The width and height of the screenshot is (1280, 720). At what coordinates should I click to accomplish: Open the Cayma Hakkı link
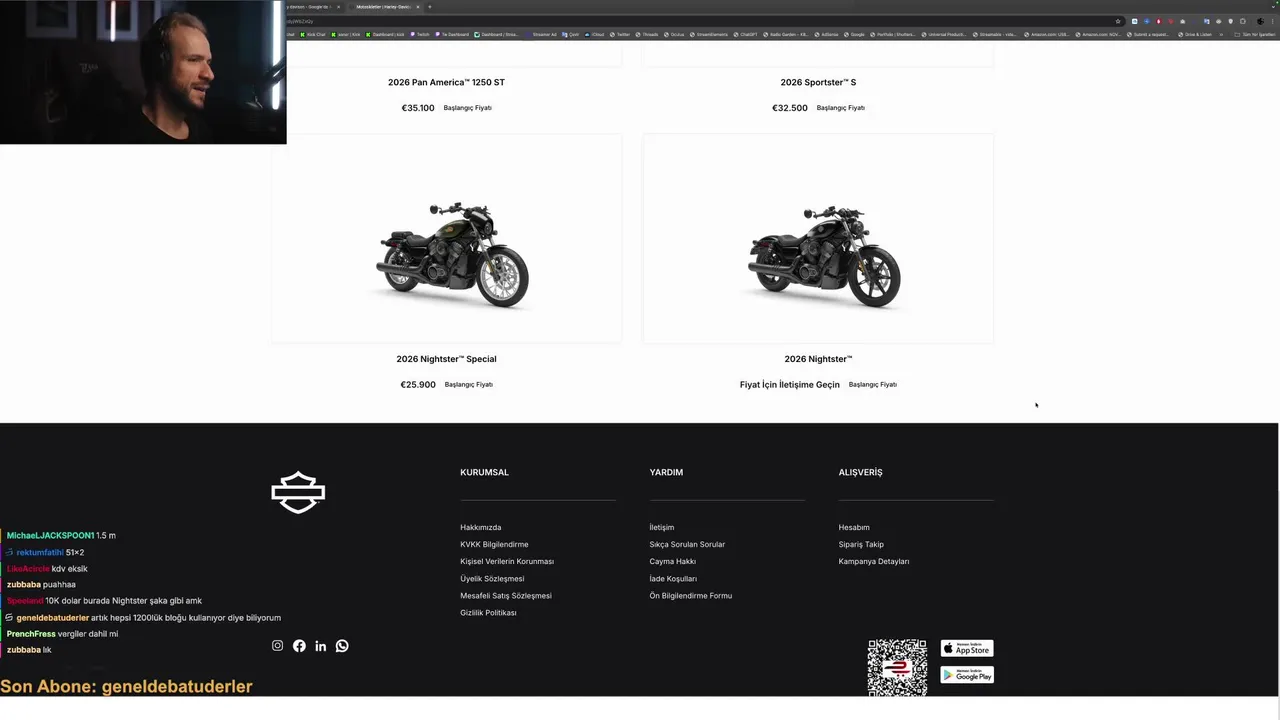pos(673,562)
